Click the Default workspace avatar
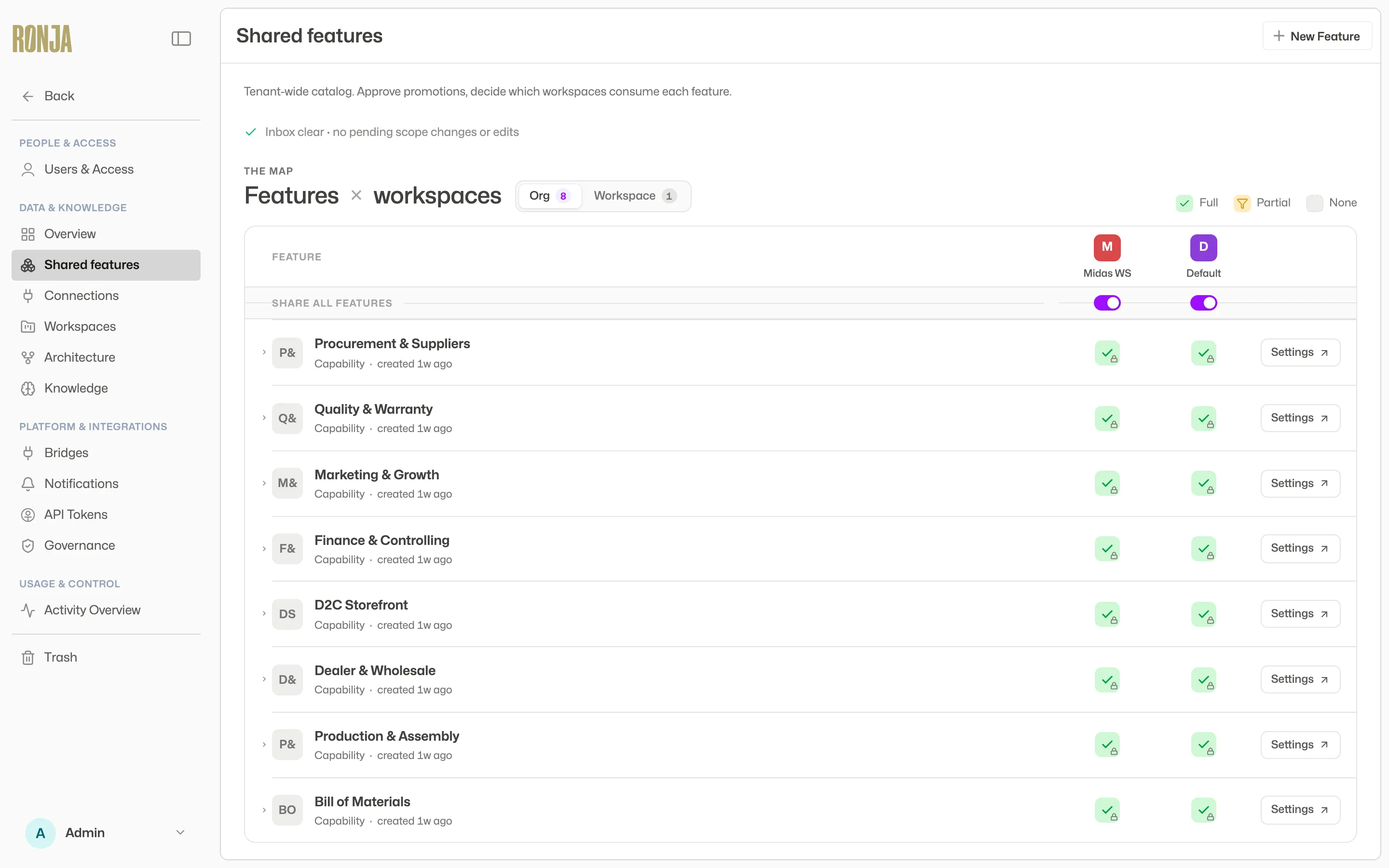 tap(1204, 247)
